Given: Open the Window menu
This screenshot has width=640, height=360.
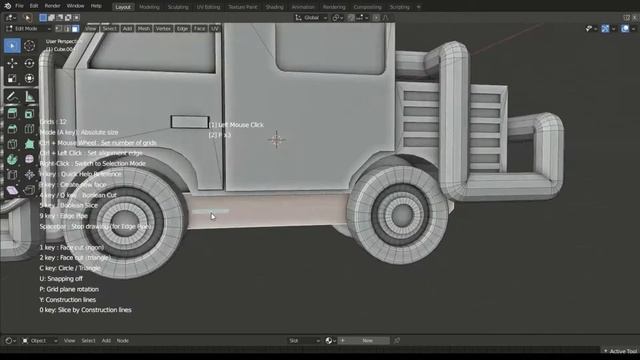Looking at the screenshot, I should (75, 6).
